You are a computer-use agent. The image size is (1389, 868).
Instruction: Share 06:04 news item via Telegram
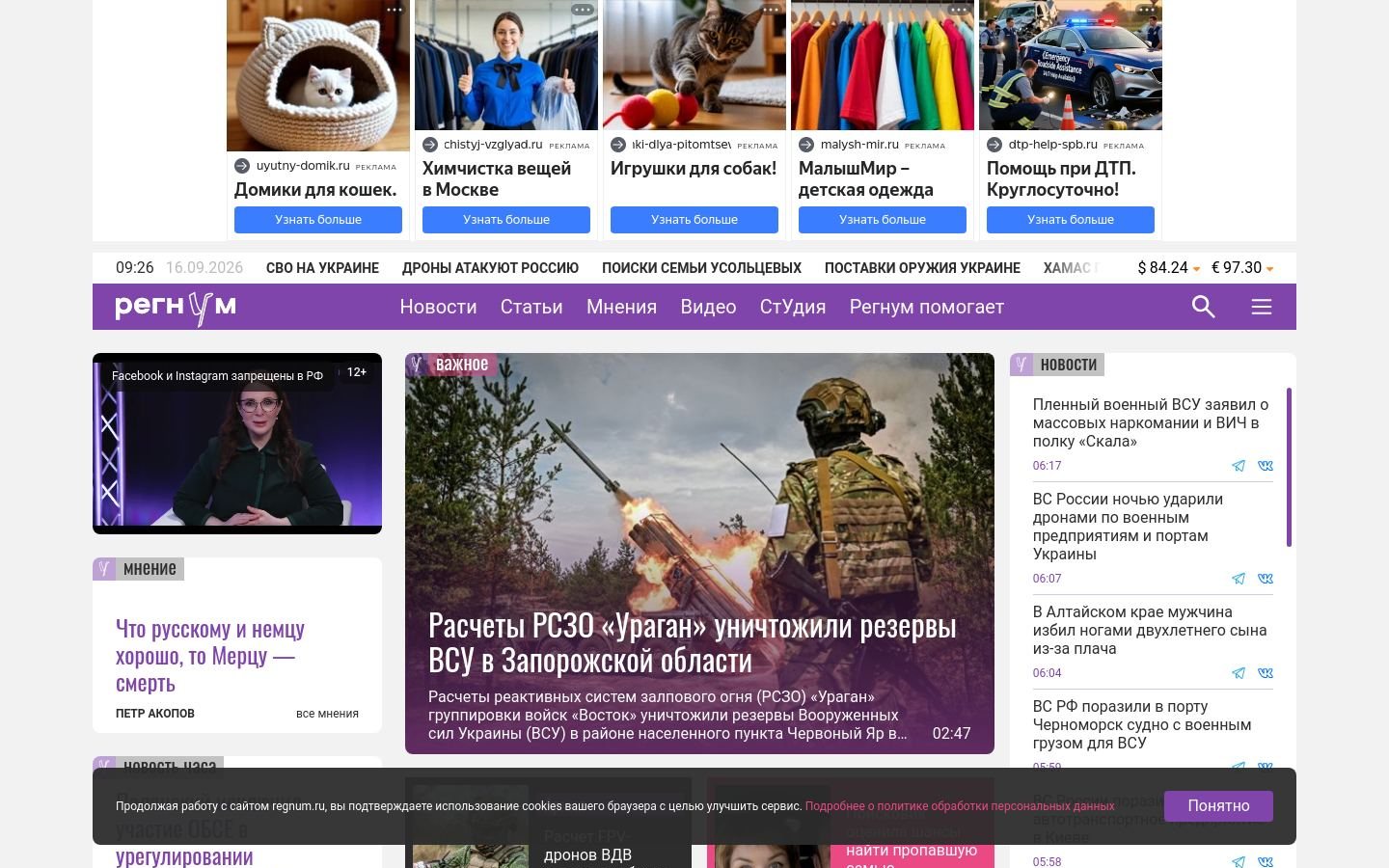pos(1239,673)
